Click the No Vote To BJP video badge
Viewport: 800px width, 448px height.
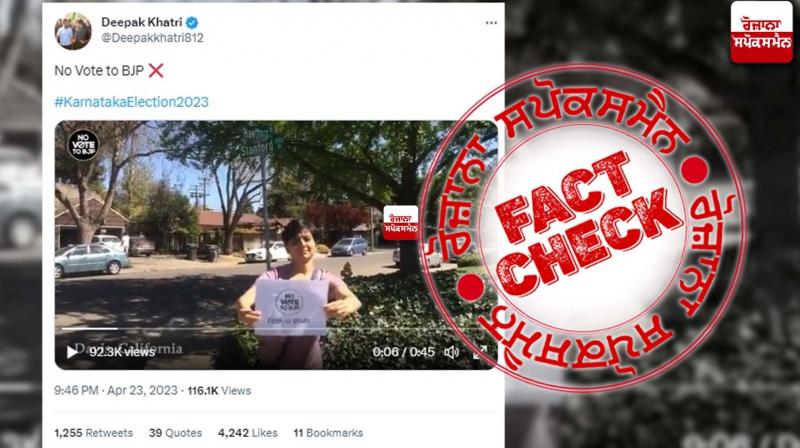tap(83, 145)
